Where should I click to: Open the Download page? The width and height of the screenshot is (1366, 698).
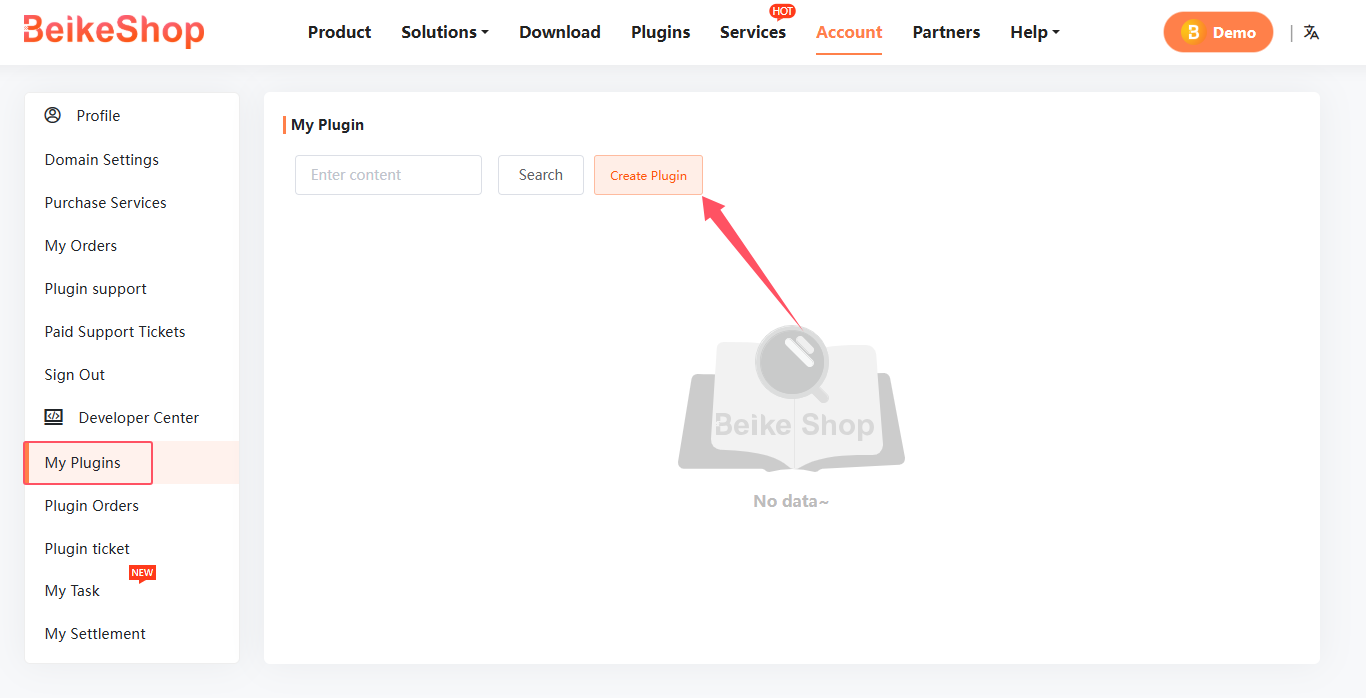(x=560, y=32)
